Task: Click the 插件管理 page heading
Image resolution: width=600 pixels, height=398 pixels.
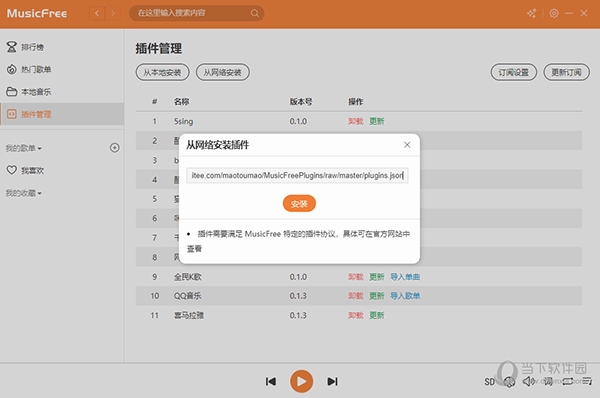Action: 159,49
